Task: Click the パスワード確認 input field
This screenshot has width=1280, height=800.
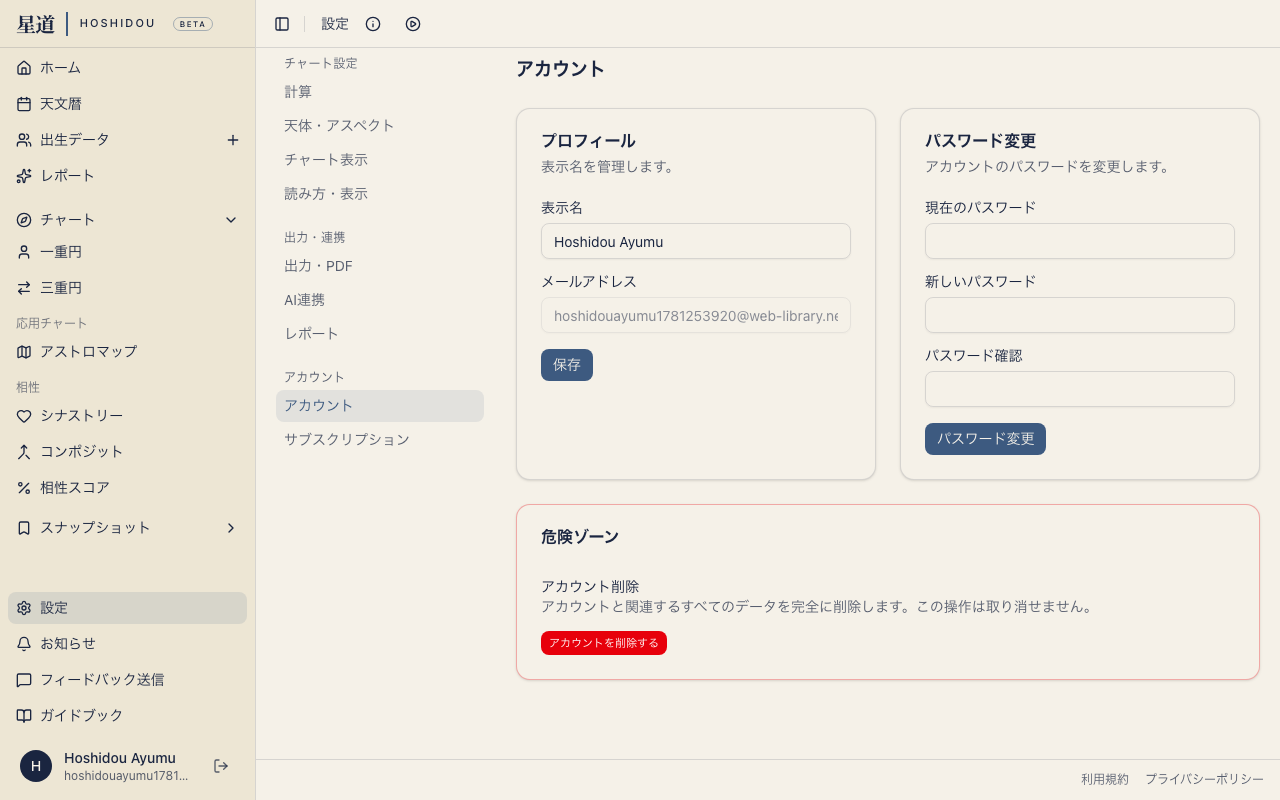Action: point(1080,389)
